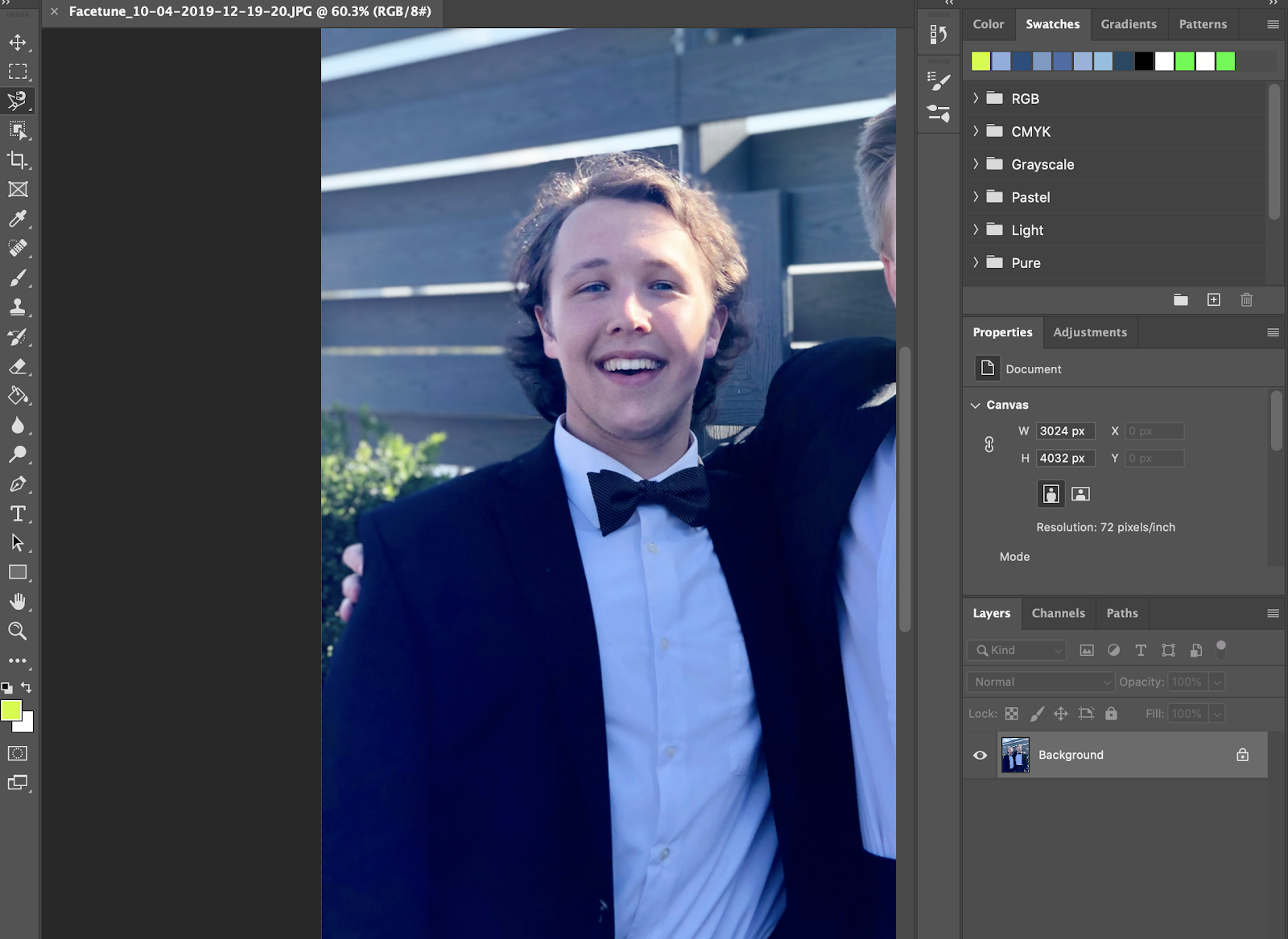Select the Paint Bucket tool
1288x939 pixels.
tap(18, 395)
